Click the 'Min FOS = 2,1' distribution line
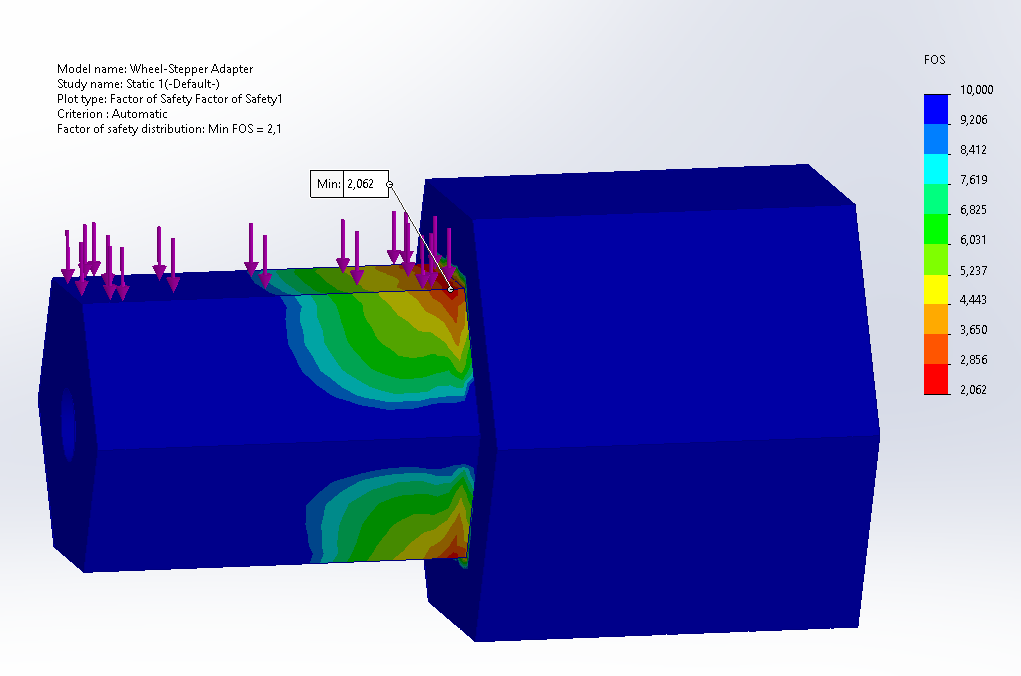 tap(169, 129)
